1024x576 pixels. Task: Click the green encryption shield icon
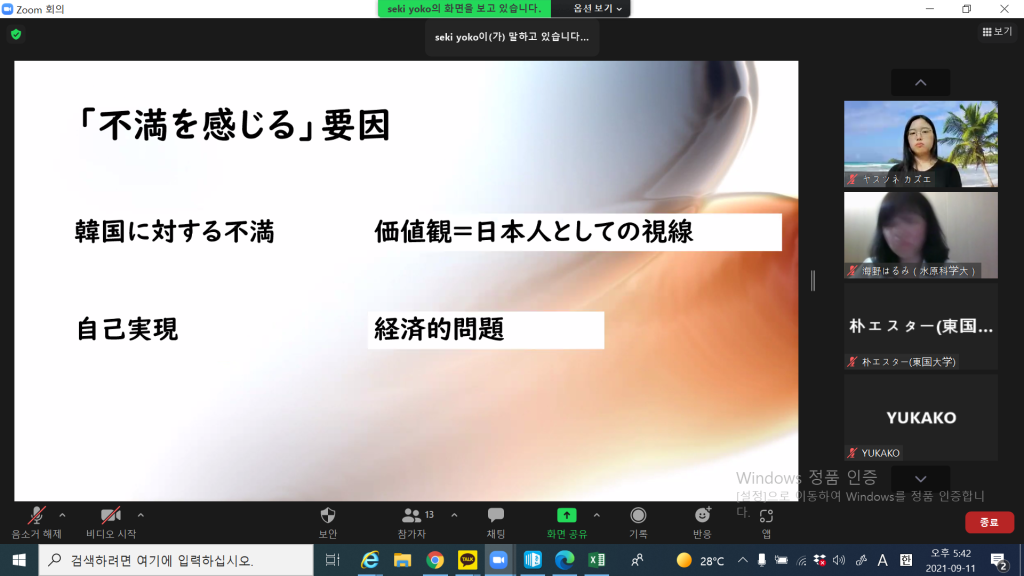point(15,34)
